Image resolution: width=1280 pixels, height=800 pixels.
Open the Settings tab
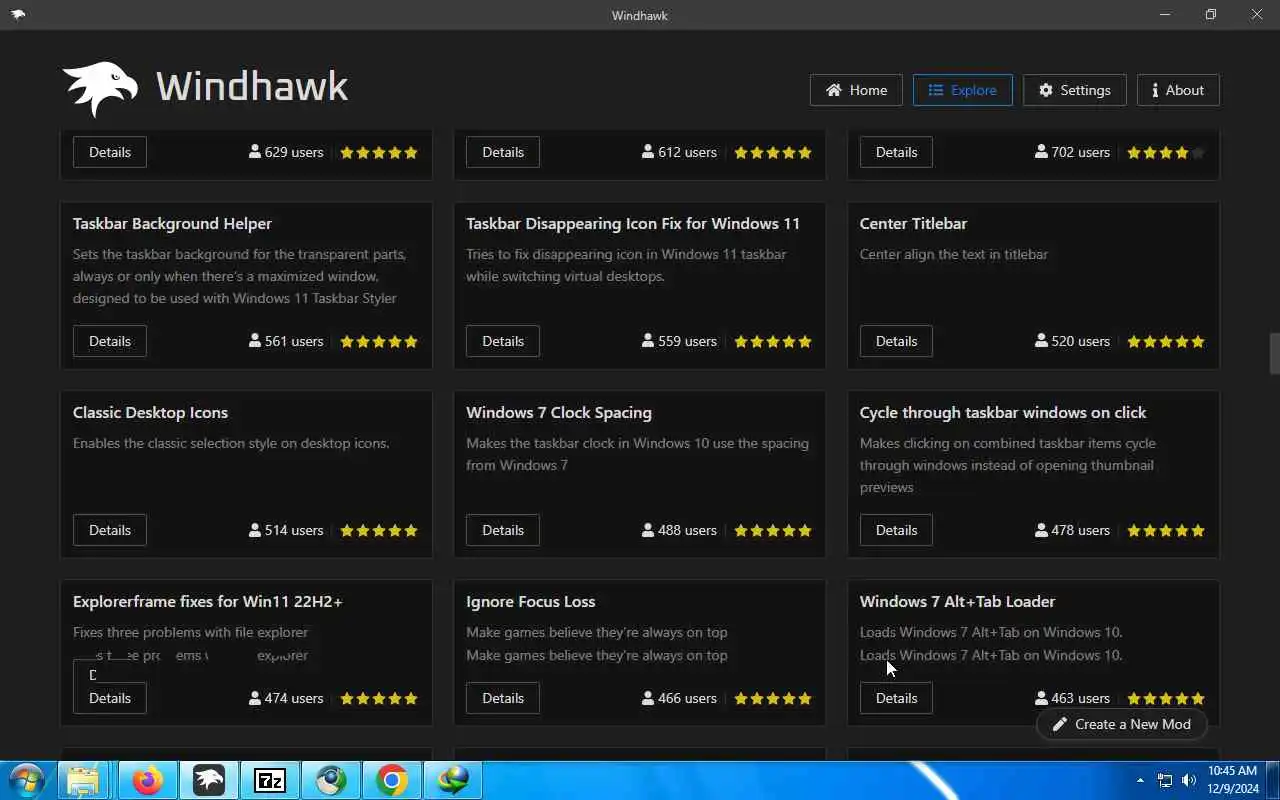coord(1074,90)
